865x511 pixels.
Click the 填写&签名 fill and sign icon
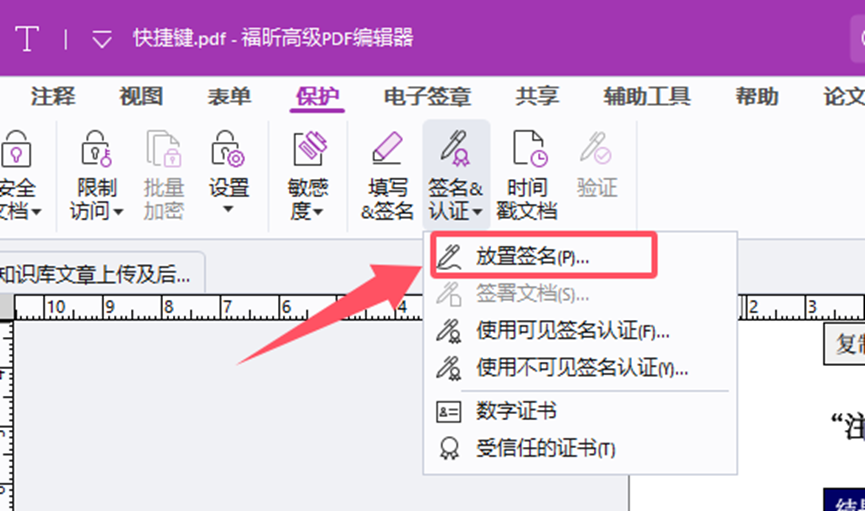pyautogui.click(x=387, y=150)
